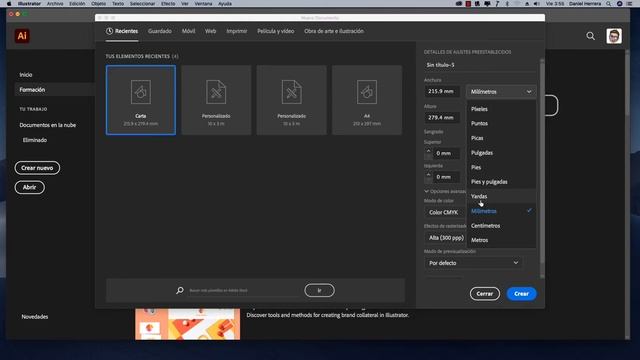Click the Izquierda bleed field 0 mm
Screen dimensions: 640x360
[446, 177]
